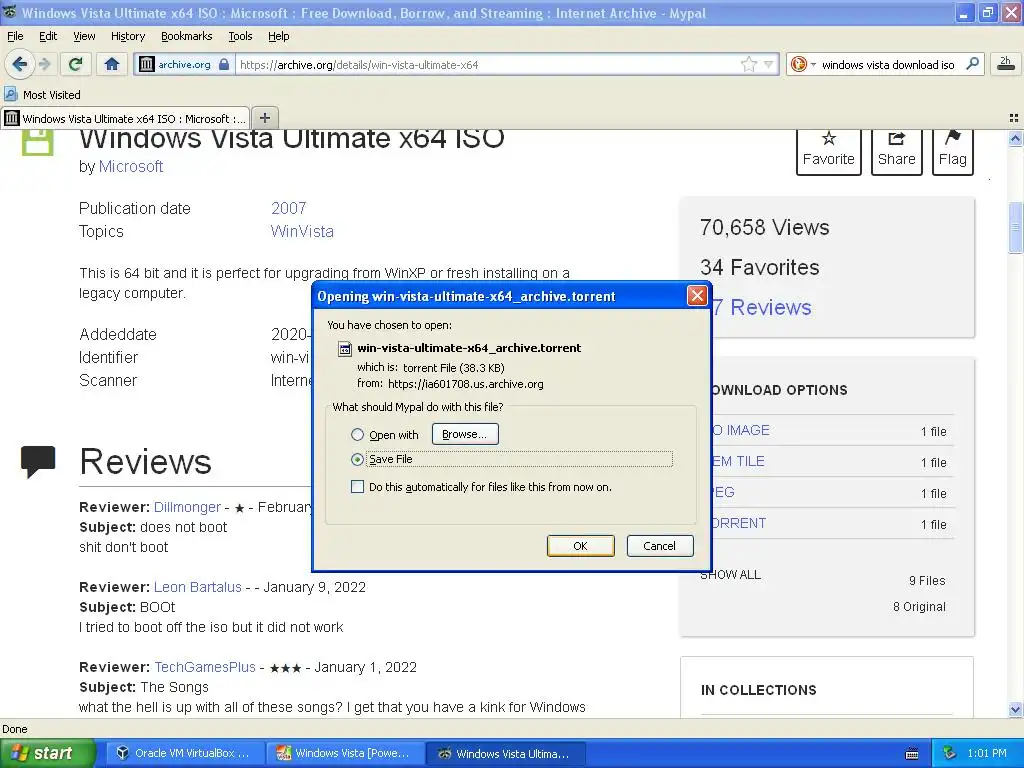The width and height of the screenshot is (1024, 768).
Task: Close the Opening torrent dialog
Action: click(x=697, y=296)
